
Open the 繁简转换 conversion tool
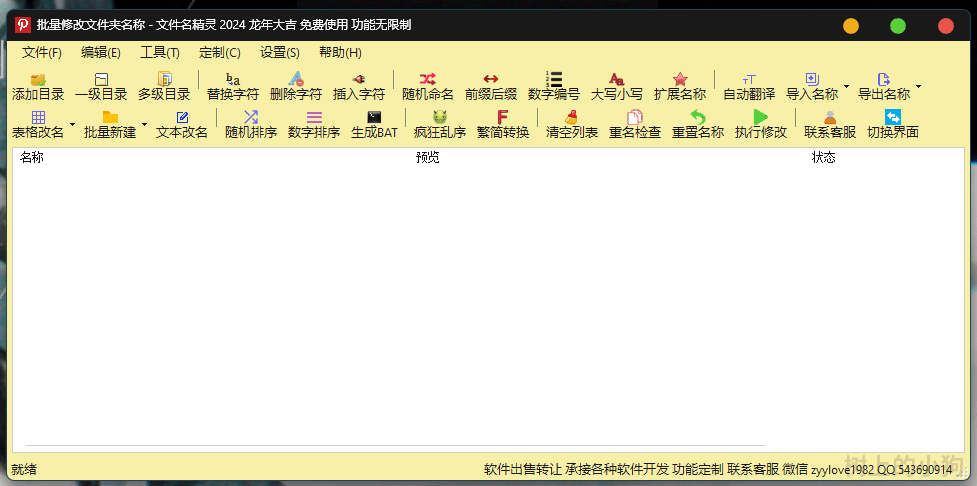pyautogui.click(x=503, y=117)
